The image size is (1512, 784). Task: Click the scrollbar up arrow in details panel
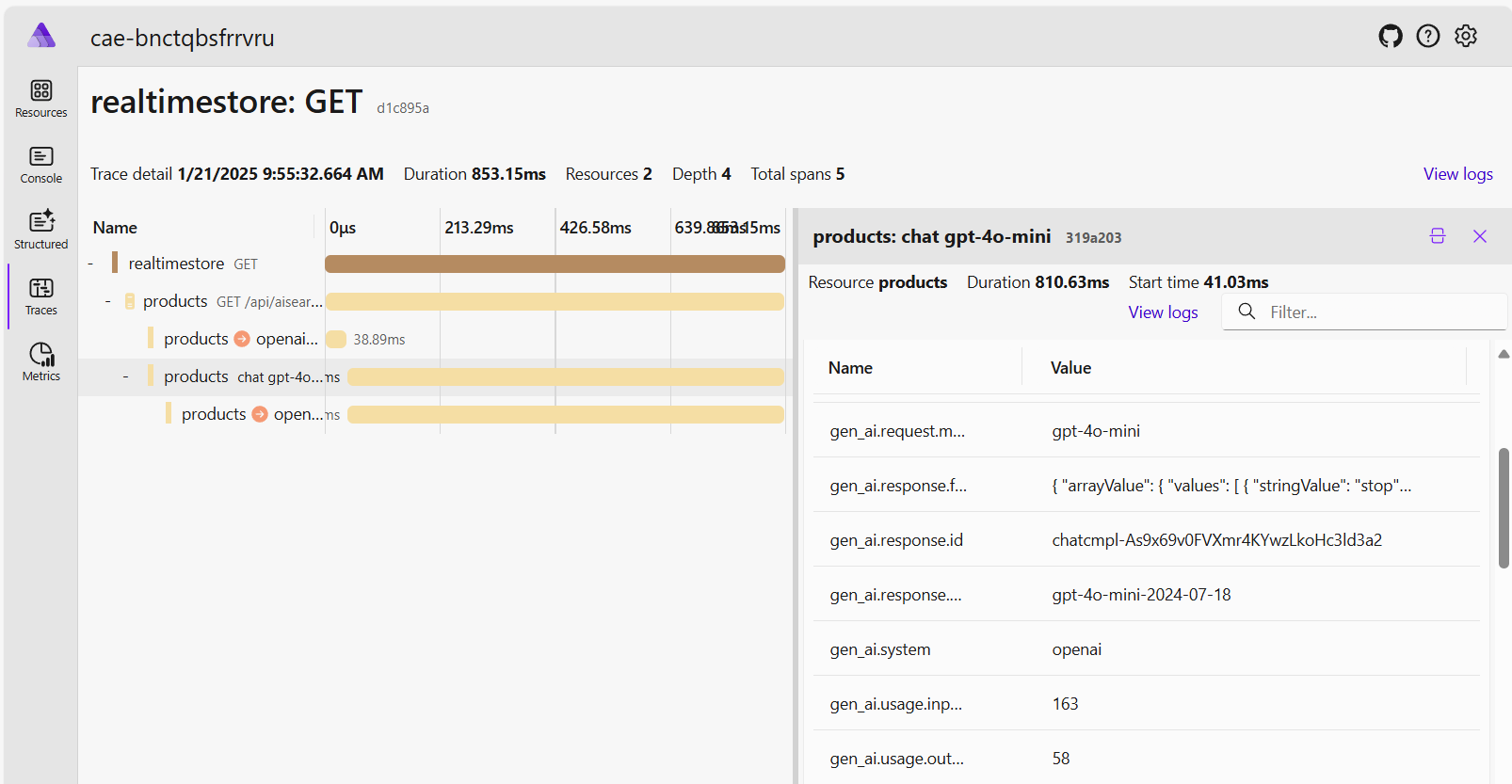(1504, 355)
